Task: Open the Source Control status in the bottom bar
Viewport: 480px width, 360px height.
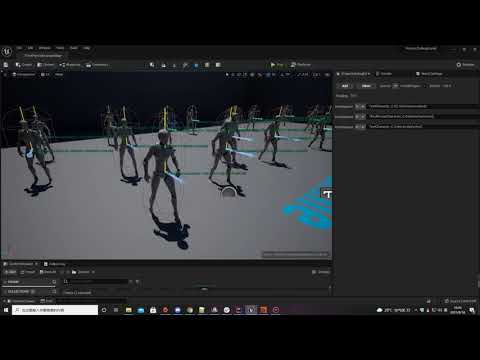Action: 461,301
